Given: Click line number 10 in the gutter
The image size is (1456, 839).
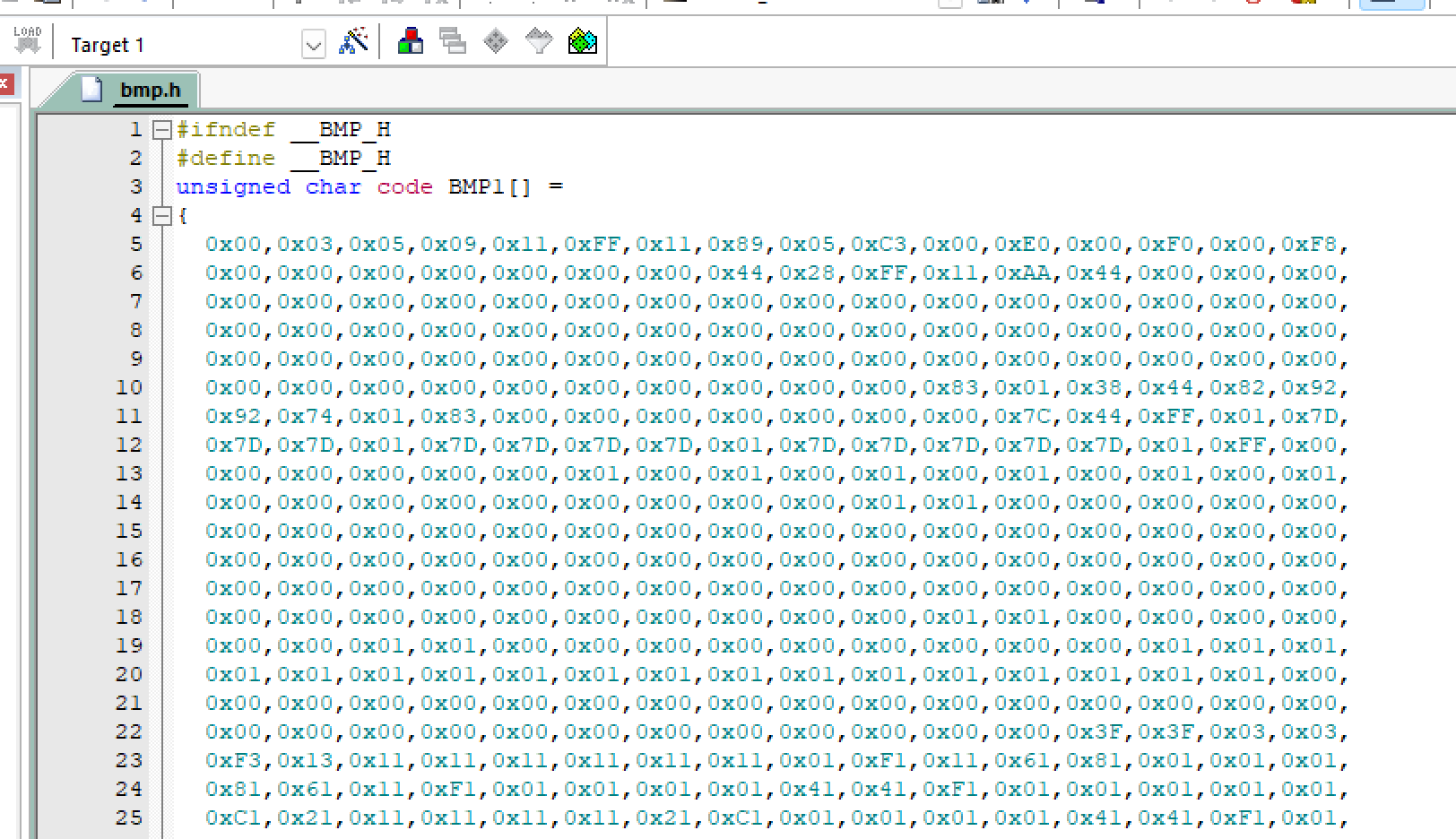Looking at the screenshot, I should coord(129,388).
